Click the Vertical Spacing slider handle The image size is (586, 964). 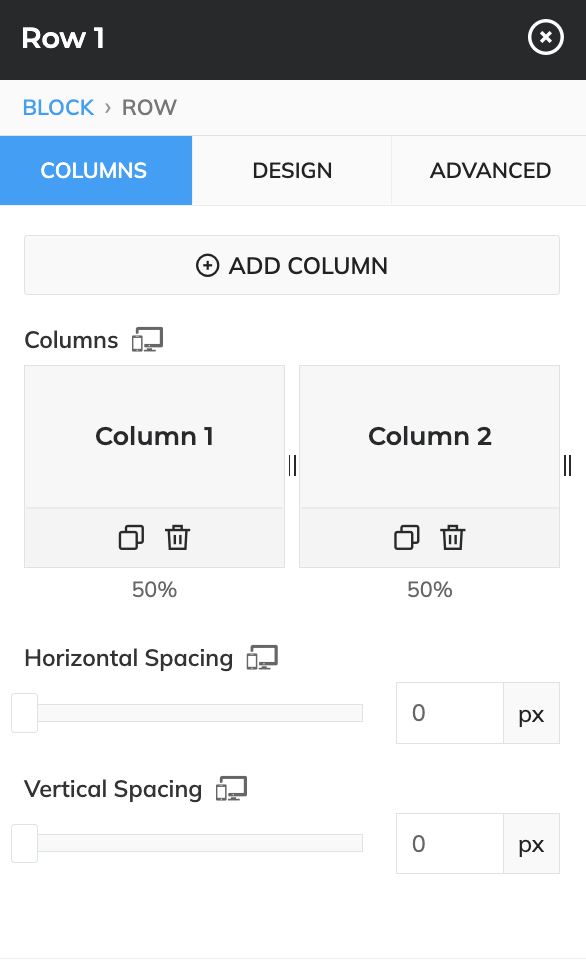[22, 843]
